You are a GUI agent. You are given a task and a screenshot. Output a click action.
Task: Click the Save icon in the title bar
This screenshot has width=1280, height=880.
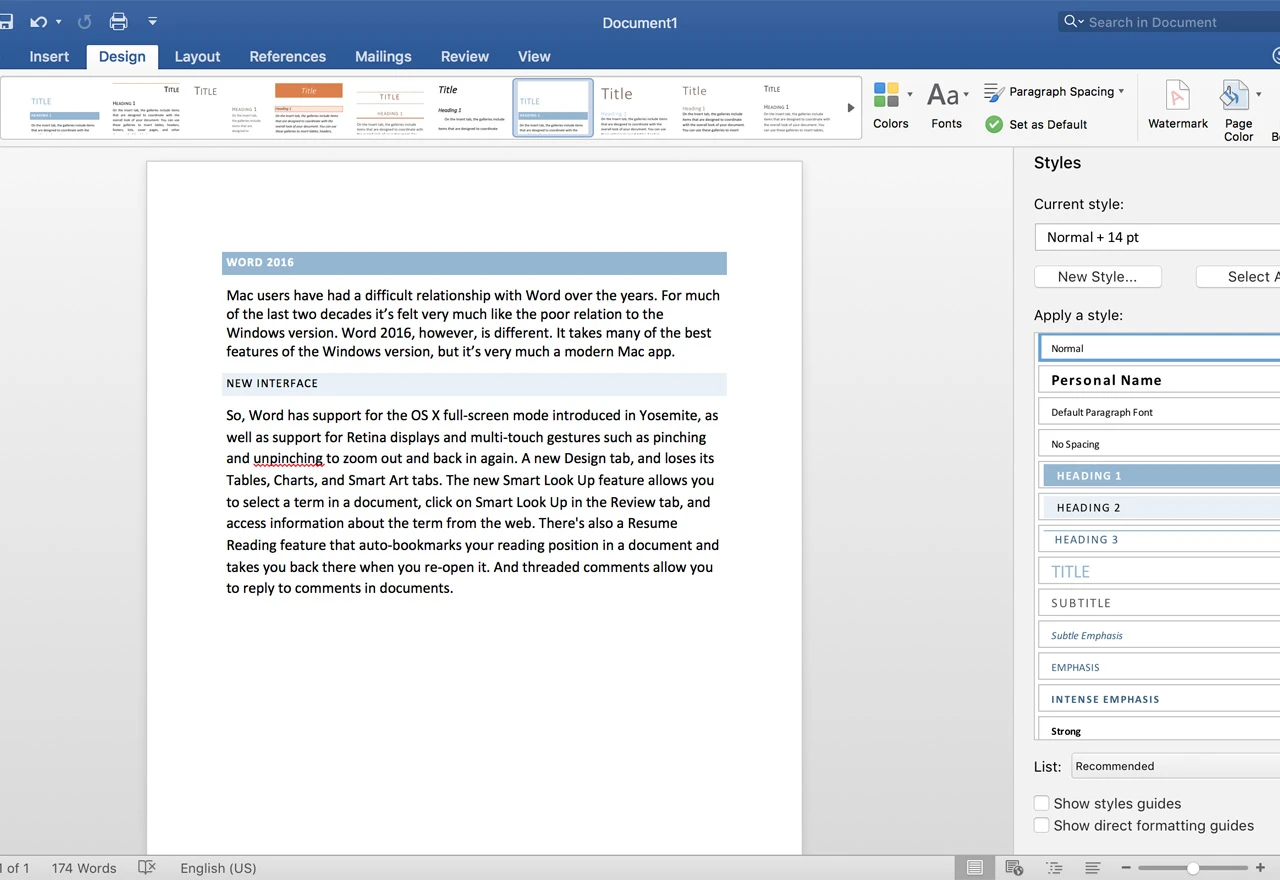point(5,21)
